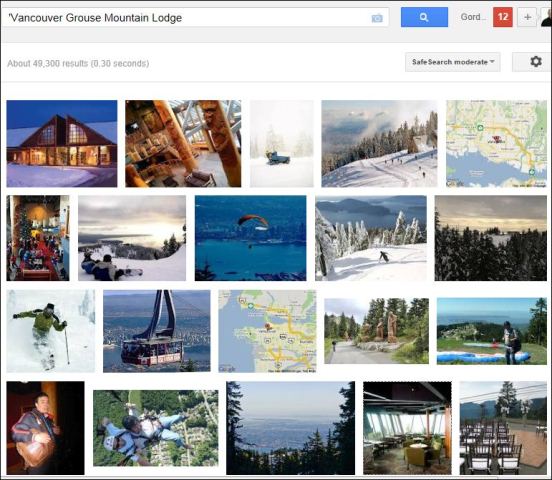Click the camera search-by-image icon
This screenshot has height=480, width=552.
coord(377,18)
